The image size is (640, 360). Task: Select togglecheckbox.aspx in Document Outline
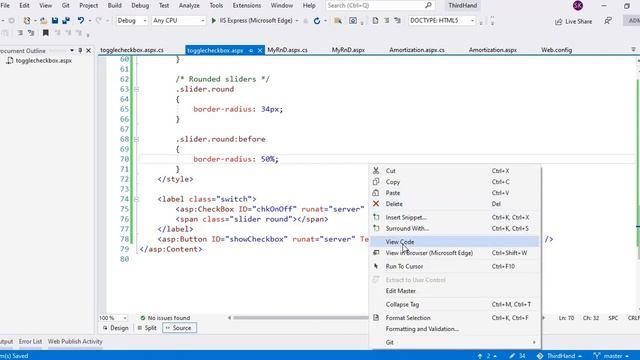43,60
